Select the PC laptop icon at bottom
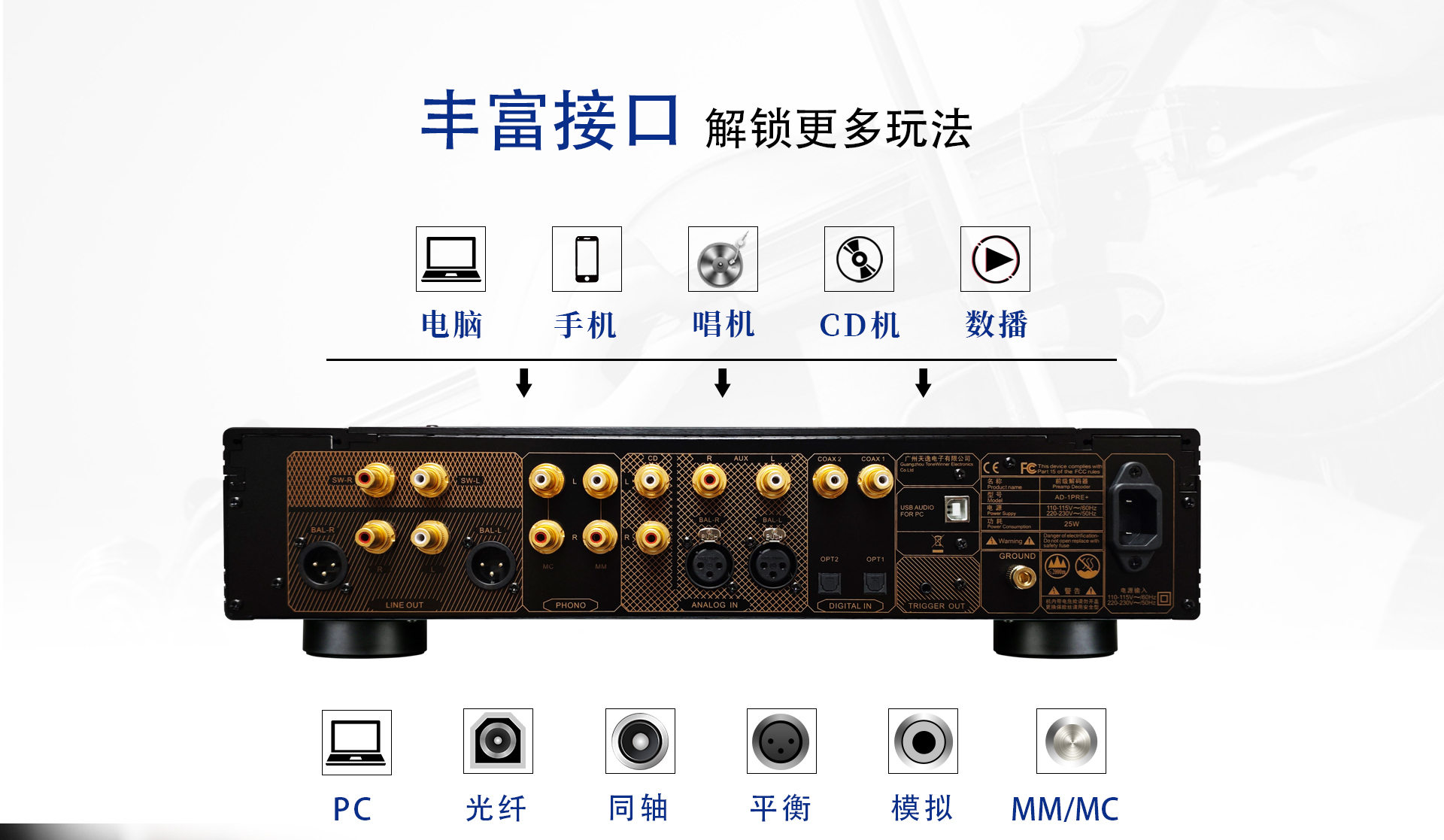The width and height of the screenshot is (1444, 840). (x=356, y=742)
